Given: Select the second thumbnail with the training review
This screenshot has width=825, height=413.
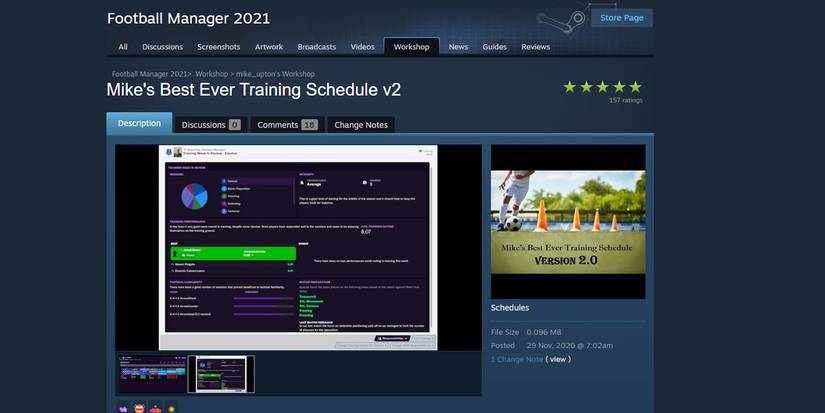Looking at the screenshot, I should [221, 374].
